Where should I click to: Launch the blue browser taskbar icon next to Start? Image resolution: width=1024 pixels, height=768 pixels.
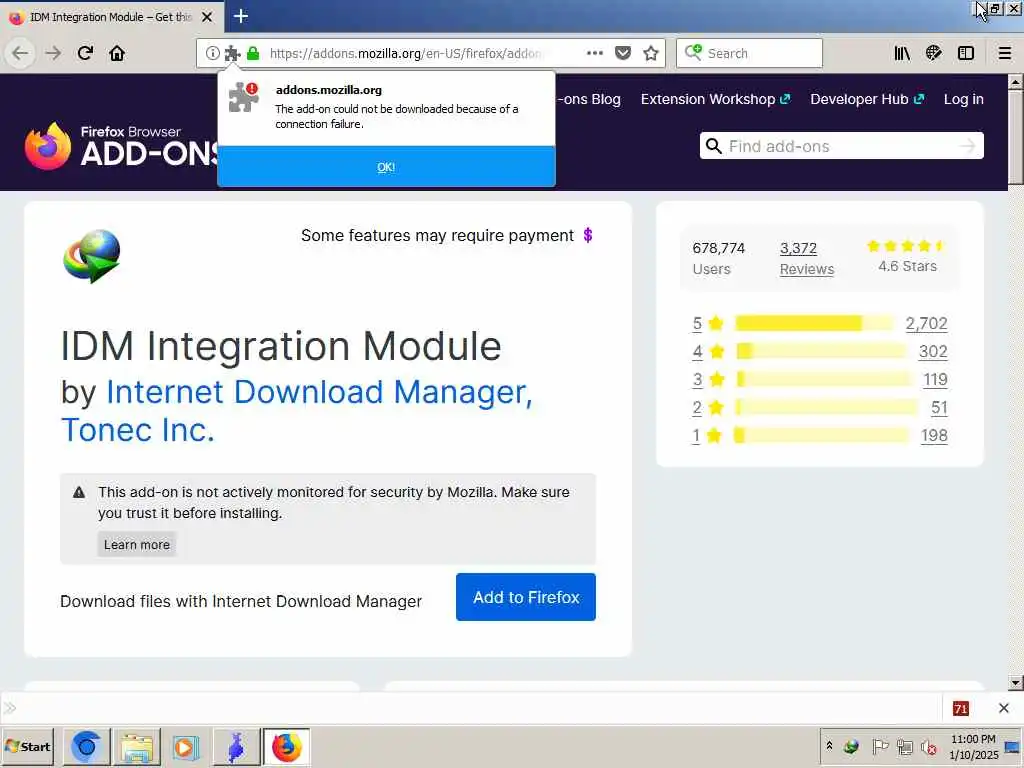coord(86,746)
